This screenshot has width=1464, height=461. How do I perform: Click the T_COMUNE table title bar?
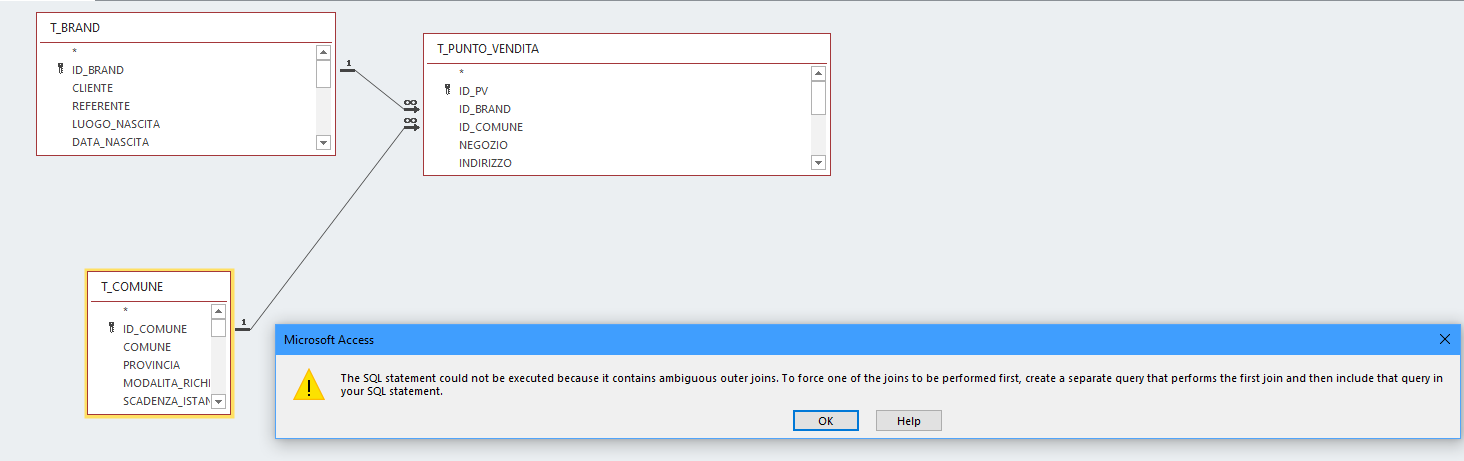tap(160, 287)
